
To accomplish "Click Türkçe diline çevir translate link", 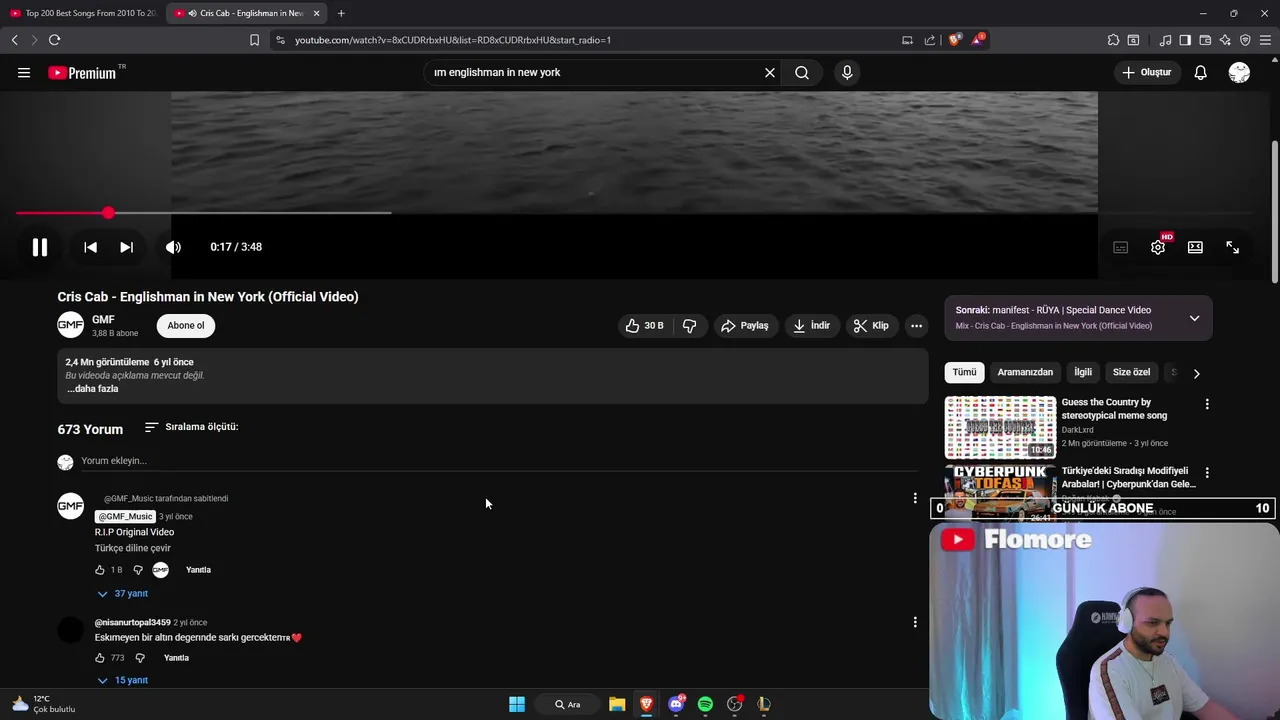I will pyautogui.click(x=133, y=548).
